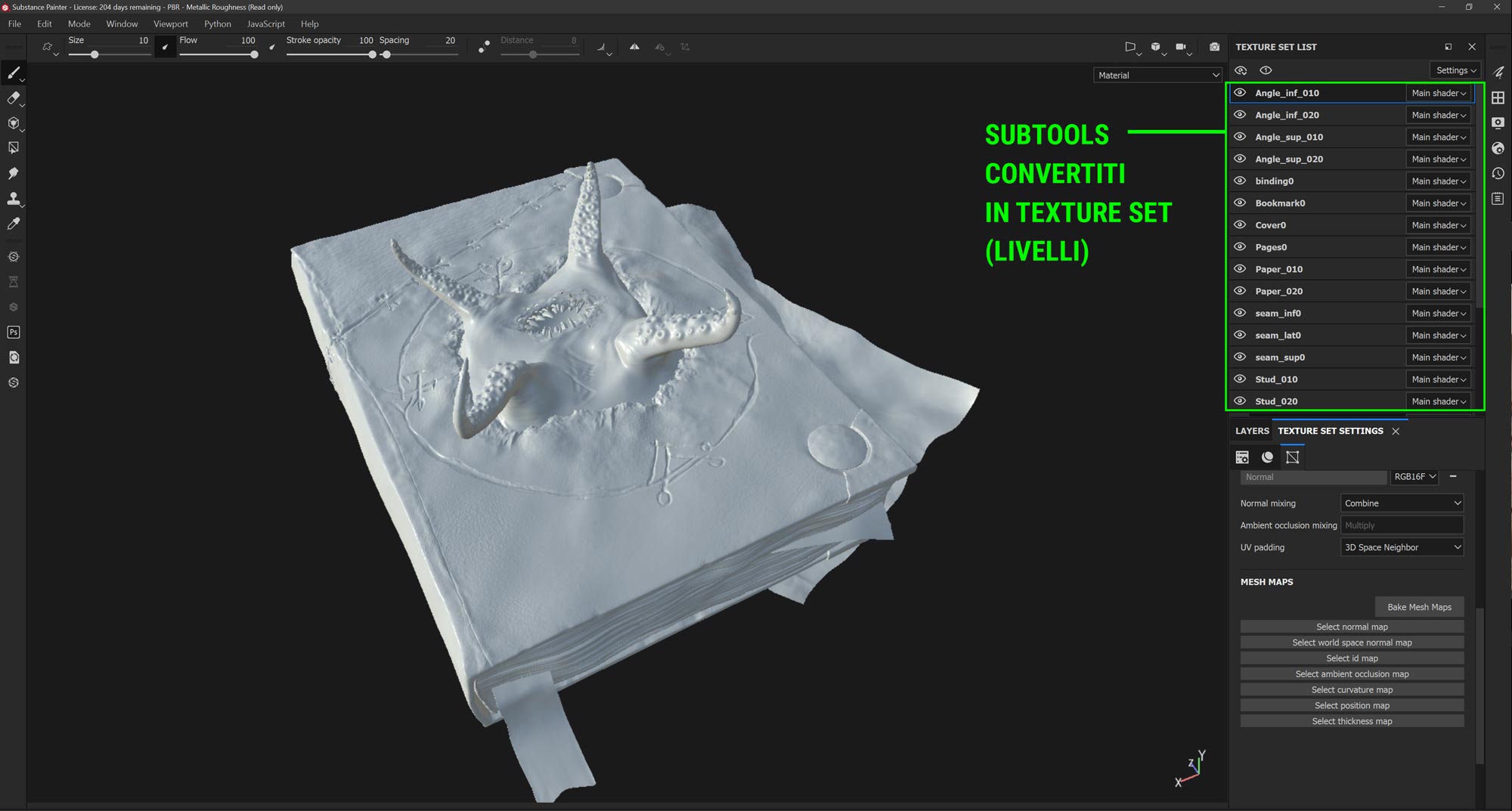Open the UV padding 3D Space Neighbor dropdown

(1402, 547)
